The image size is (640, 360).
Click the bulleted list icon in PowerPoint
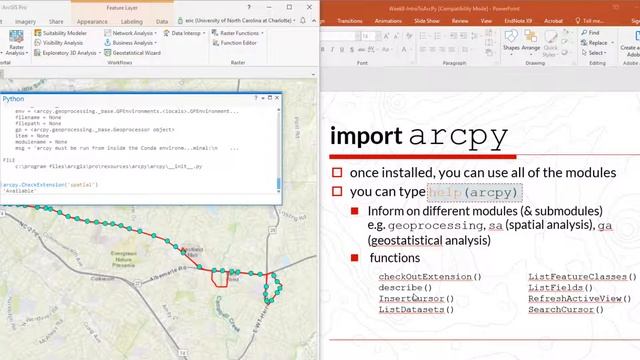pos(424,36)
